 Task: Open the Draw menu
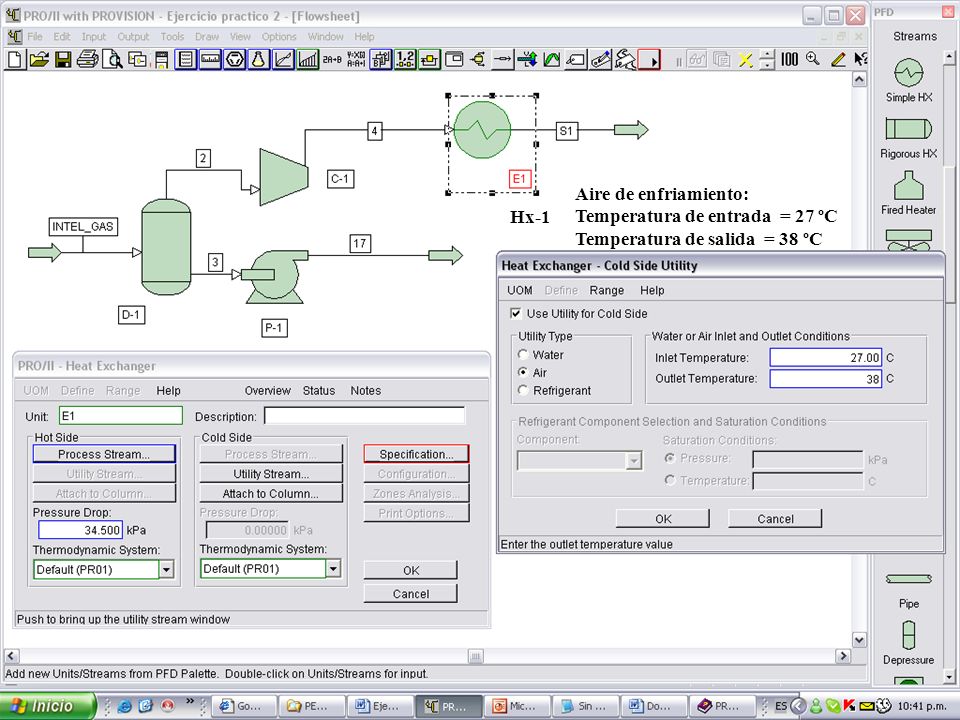[207, 37]
